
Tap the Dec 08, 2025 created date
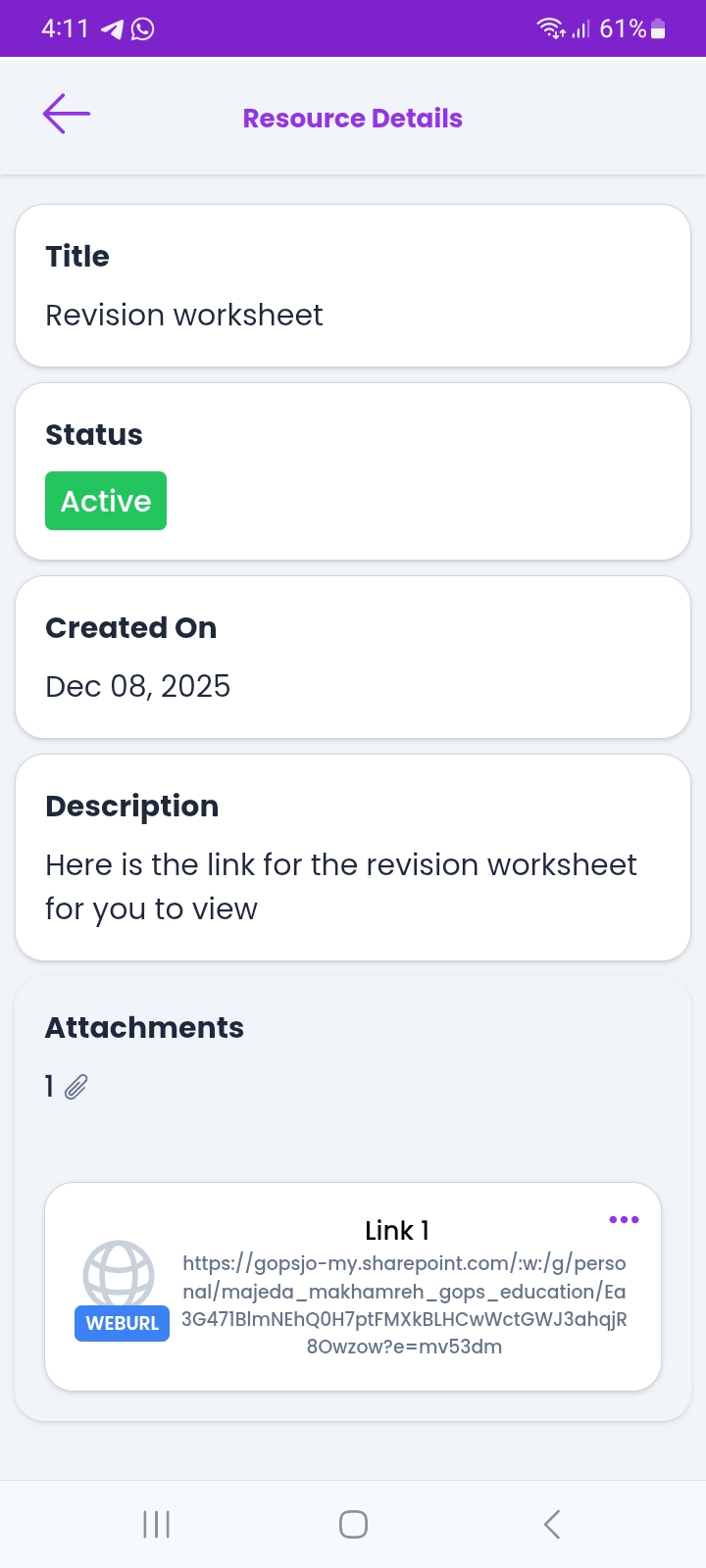[138, 686]
